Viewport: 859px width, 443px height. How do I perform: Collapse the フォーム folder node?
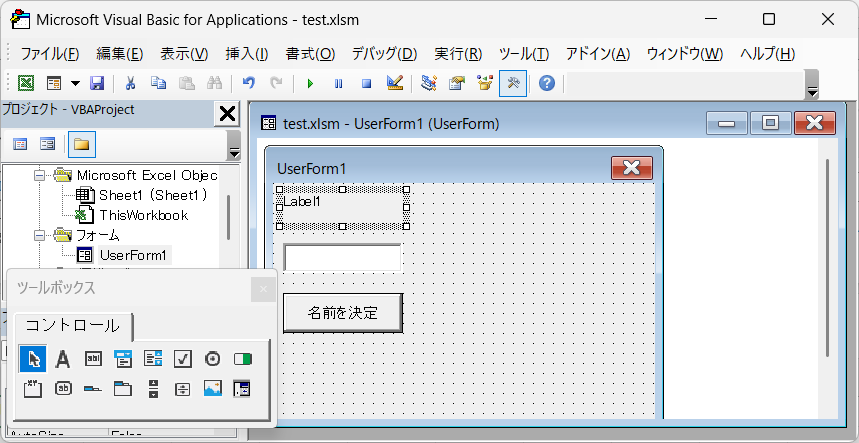(x=39, y=235)
